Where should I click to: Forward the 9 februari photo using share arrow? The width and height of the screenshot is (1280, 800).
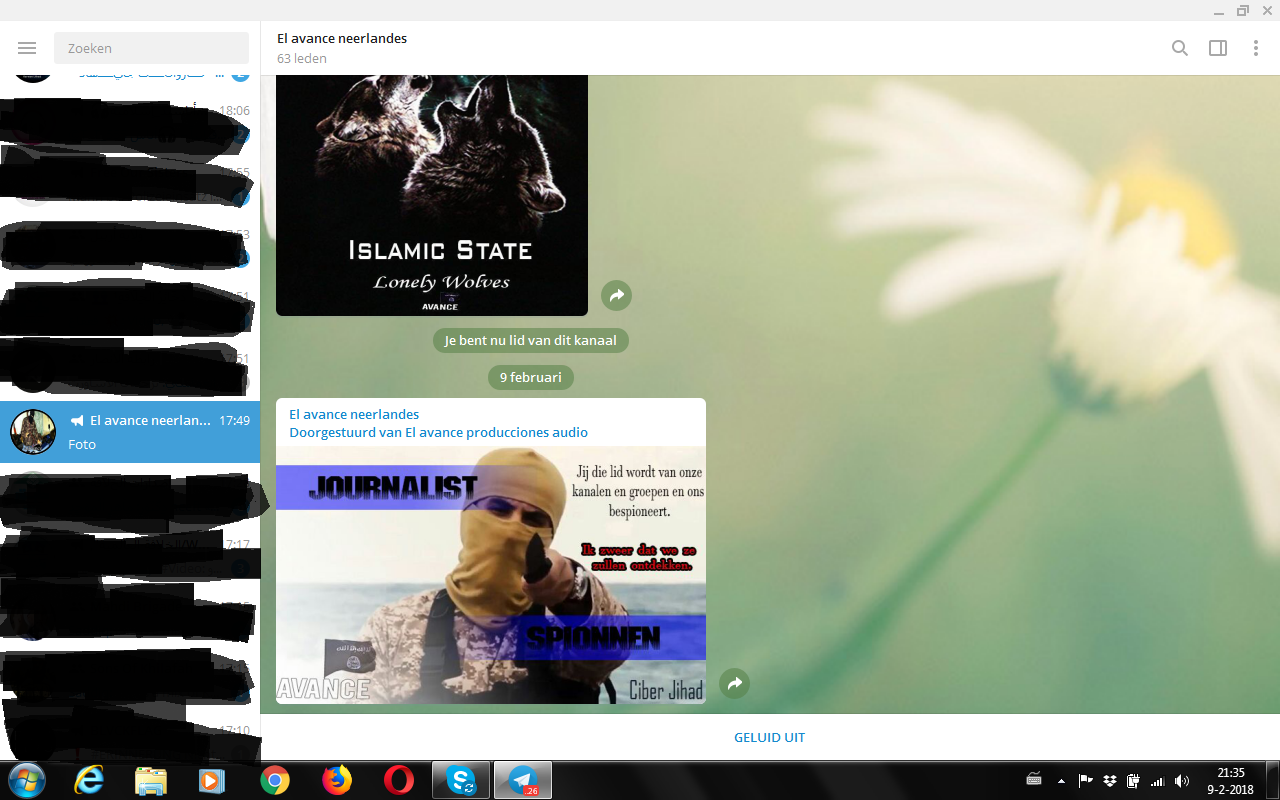tap(735, 683)
